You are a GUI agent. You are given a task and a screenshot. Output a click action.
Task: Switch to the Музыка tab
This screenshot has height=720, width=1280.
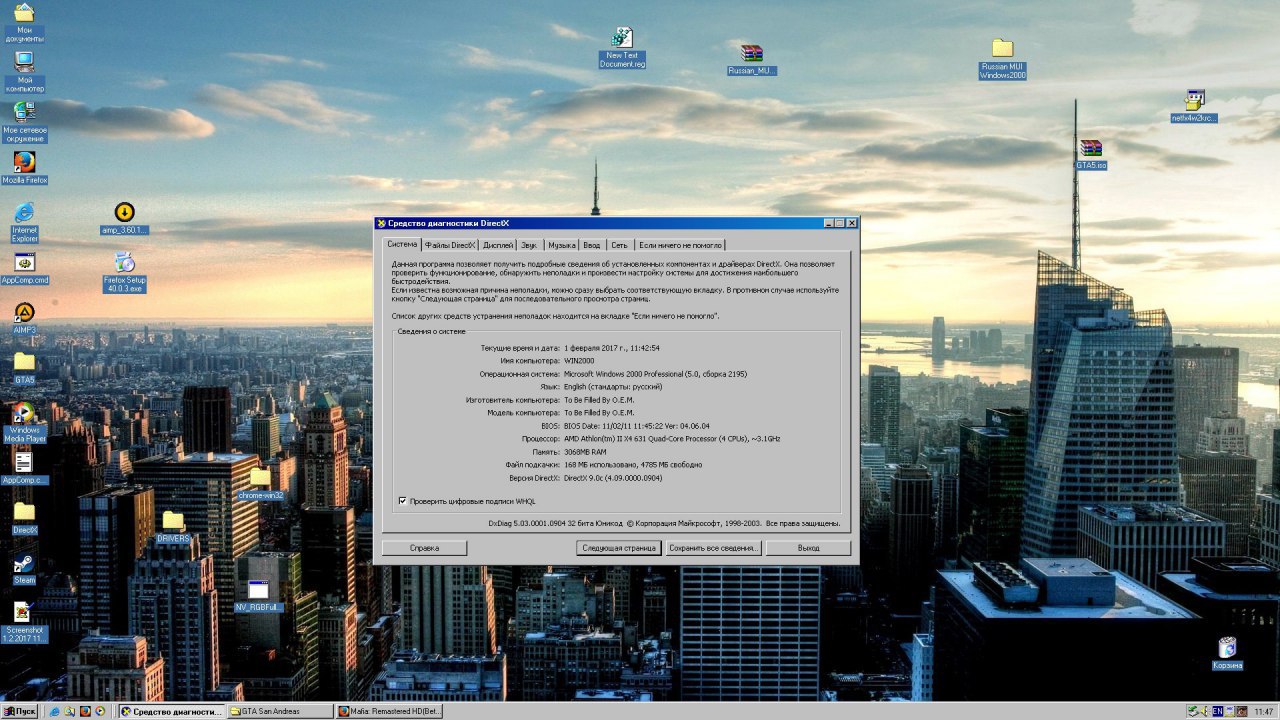561,245
